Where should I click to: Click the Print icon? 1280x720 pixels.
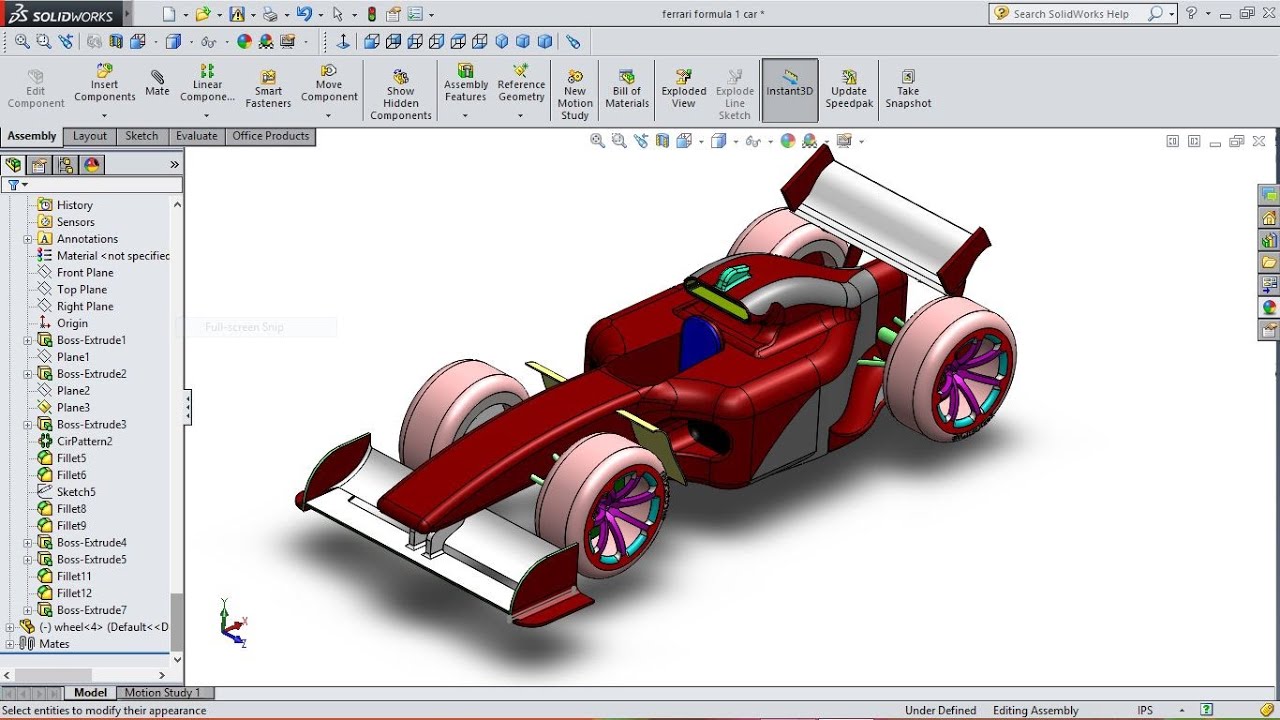[269, 14]
